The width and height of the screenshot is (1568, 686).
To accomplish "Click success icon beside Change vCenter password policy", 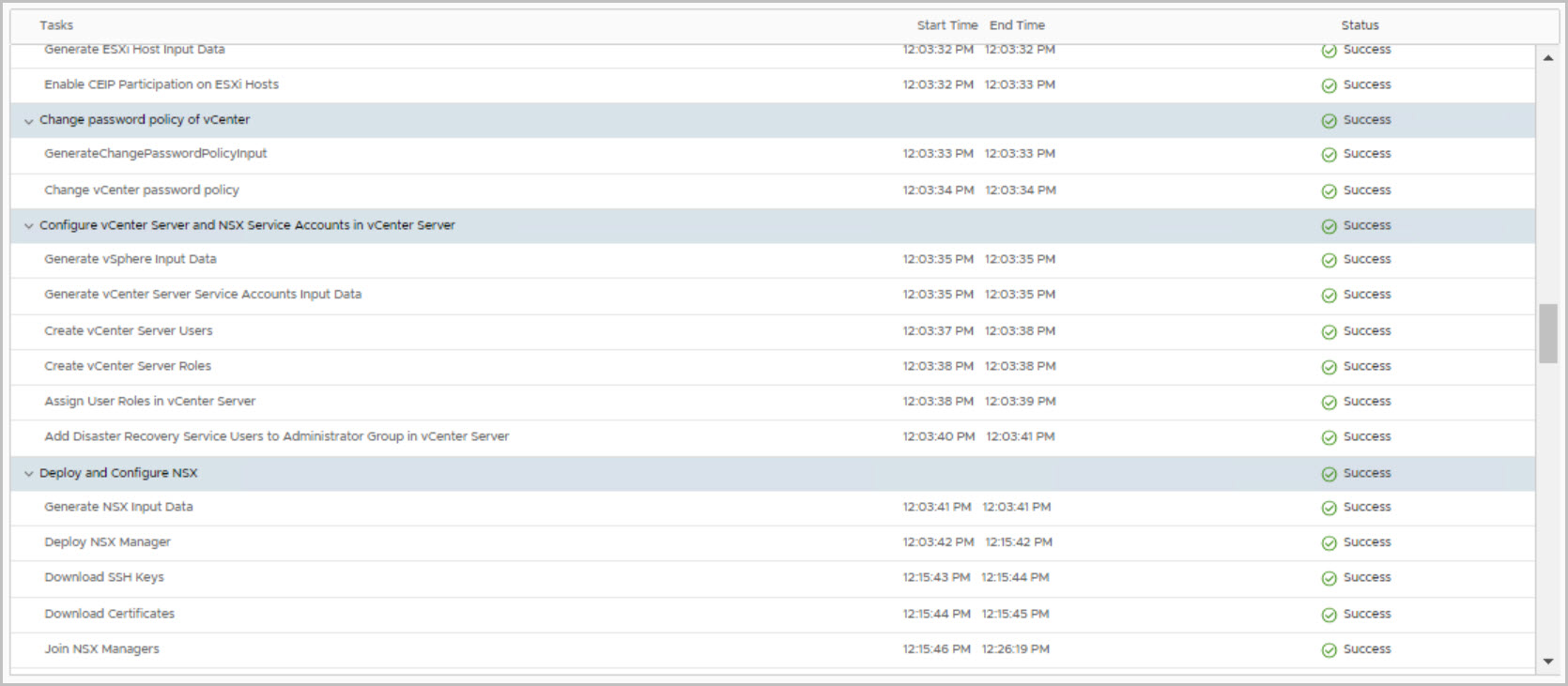I will tap(1329, 191).
